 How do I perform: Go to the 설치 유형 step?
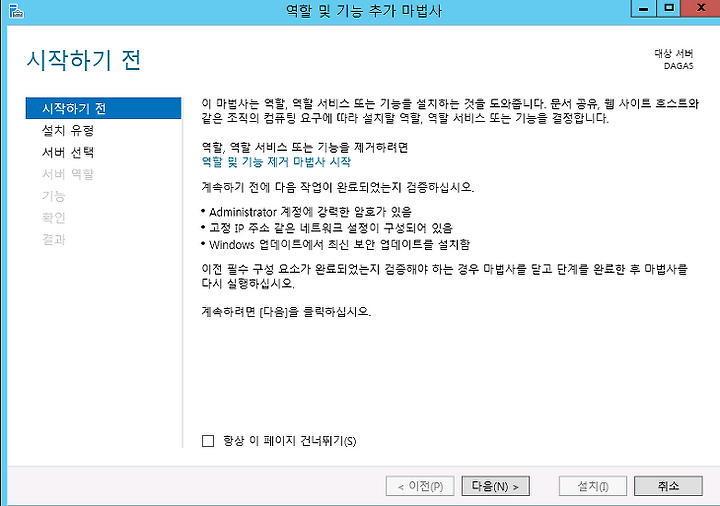pyautogui.click(x=68, y=130)
